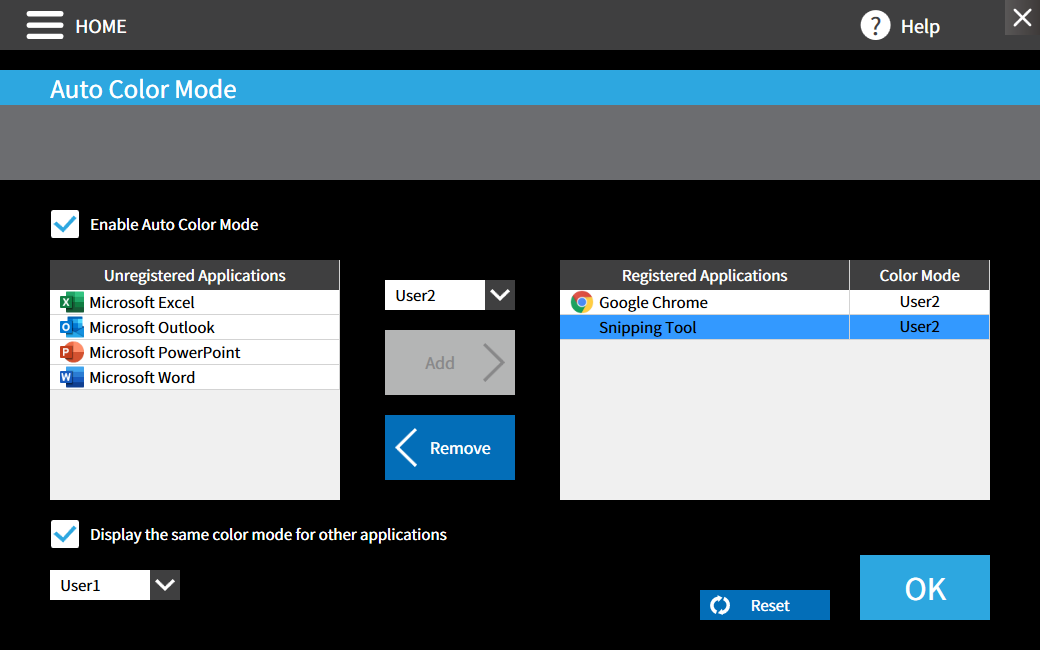Click the right chevron on Add
1040x650 pixels.
(x=493, y=363)
